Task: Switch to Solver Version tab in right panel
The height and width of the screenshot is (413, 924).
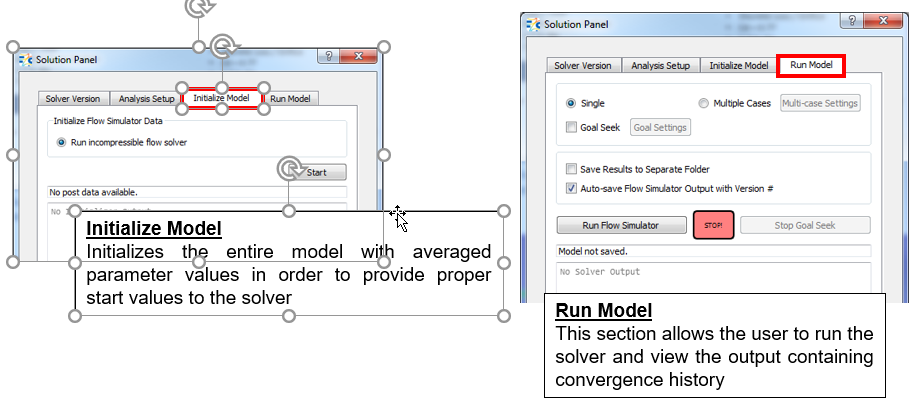Action: [x=583, y=66]
